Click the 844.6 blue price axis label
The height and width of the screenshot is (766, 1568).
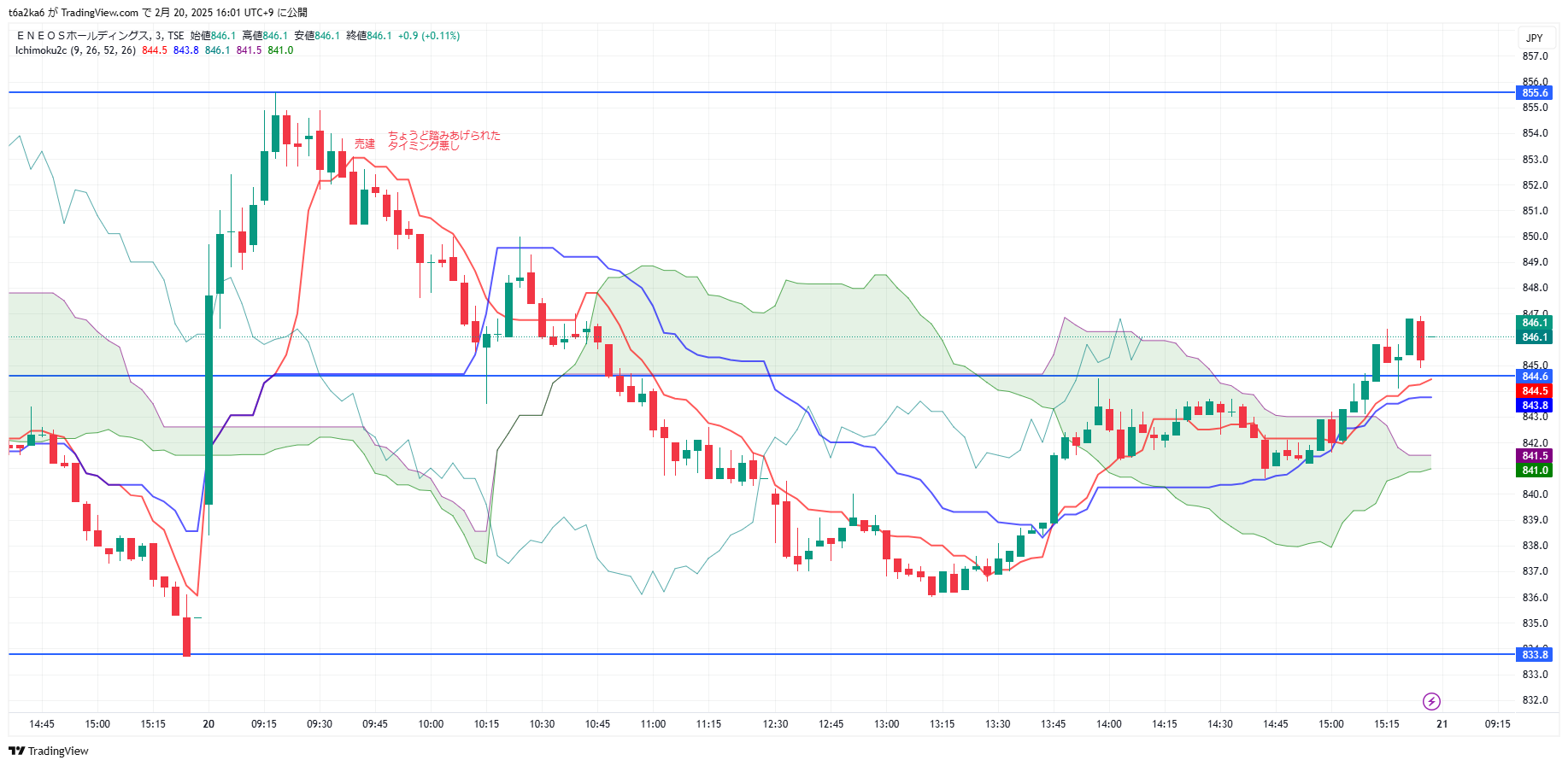pyautogui.click(x=1535, y=377)
